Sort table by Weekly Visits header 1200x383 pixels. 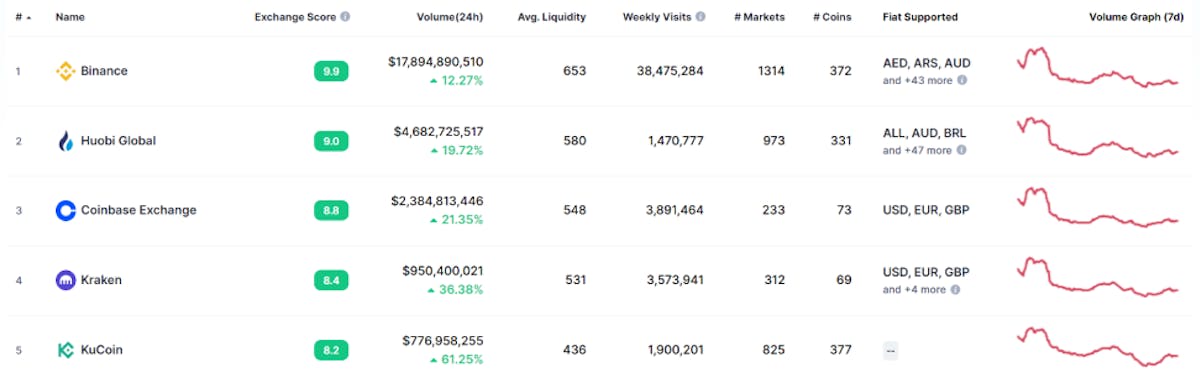click(657, 17)
